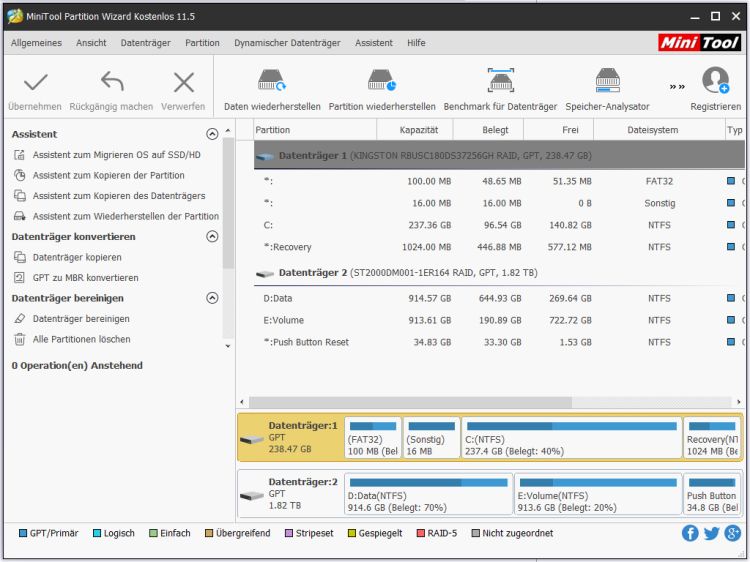Collapse the Datenträger konvertieren section
The width and height of the screenshot is (750, 562).
click(x=212, y=236)
